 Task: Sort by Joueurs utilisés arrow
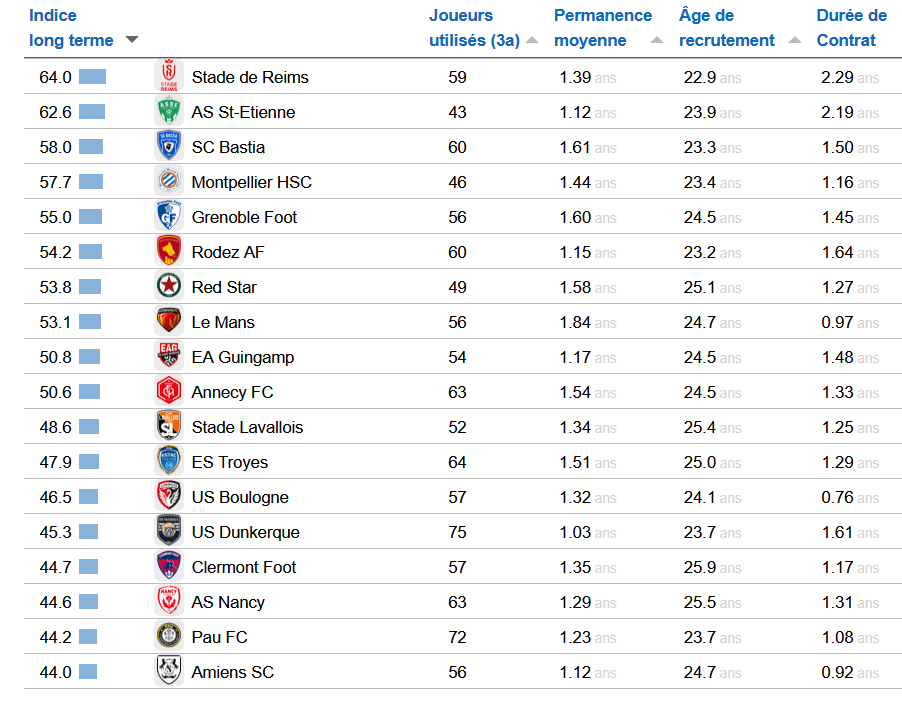(532, 41)
